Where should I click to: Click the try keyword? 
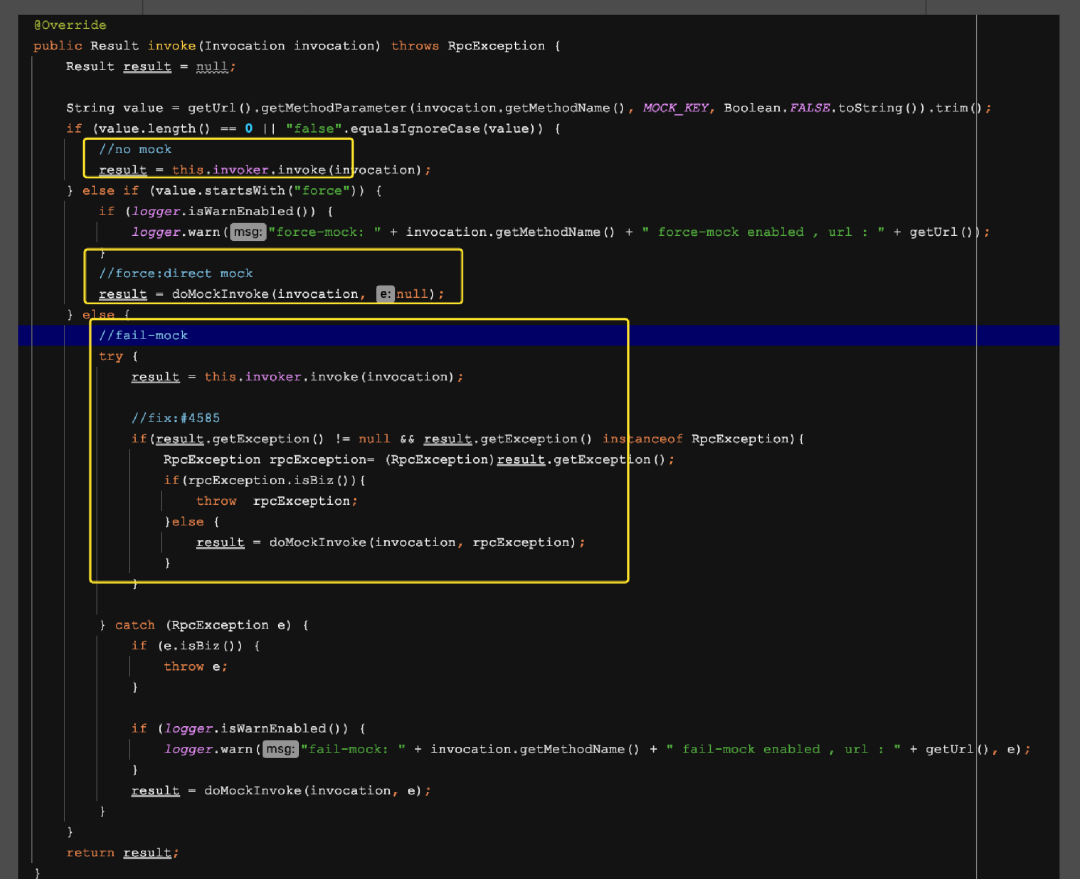click(x=111, y=356)
